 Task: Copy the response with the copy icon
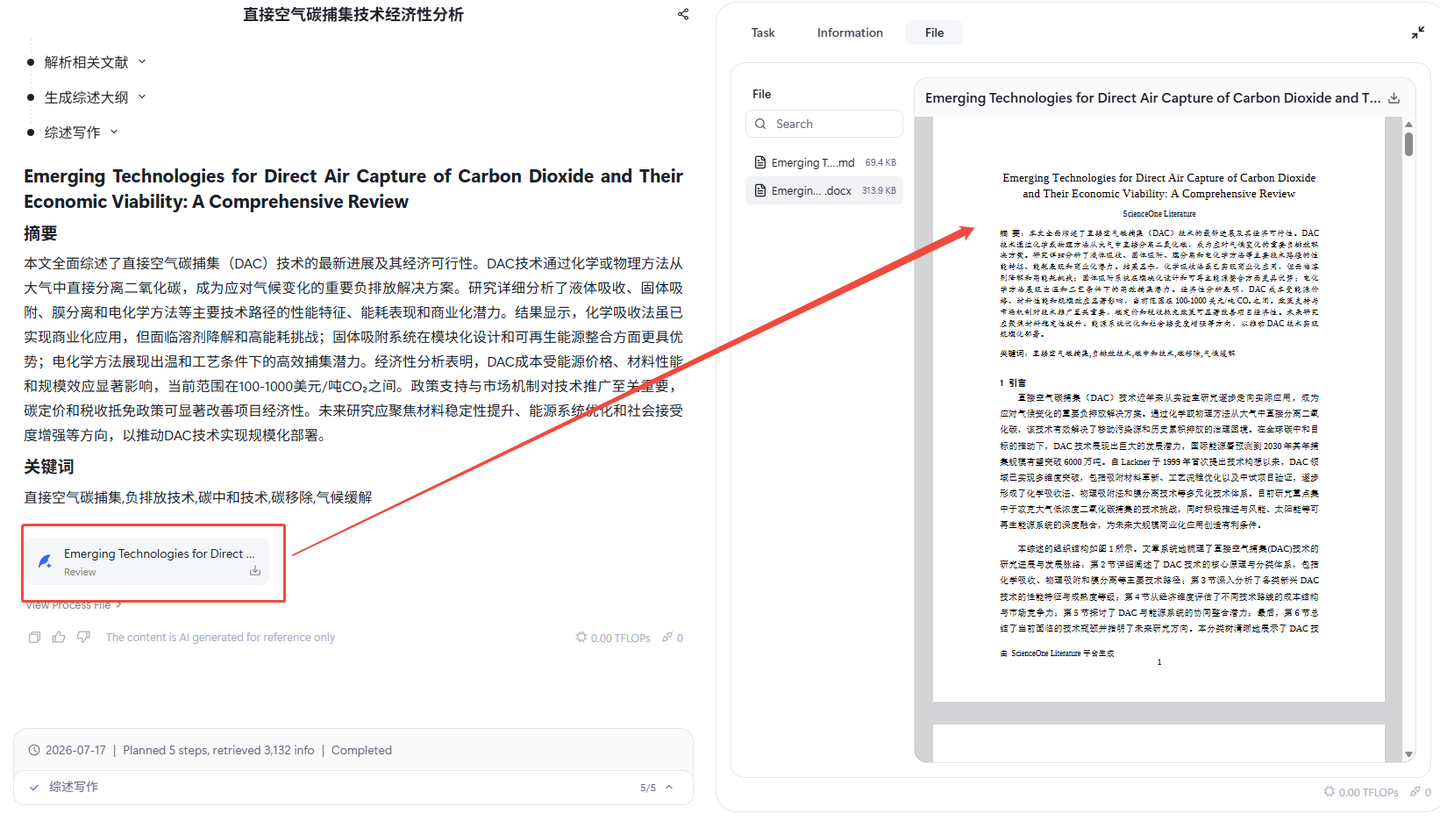click(x=35, y=637)
